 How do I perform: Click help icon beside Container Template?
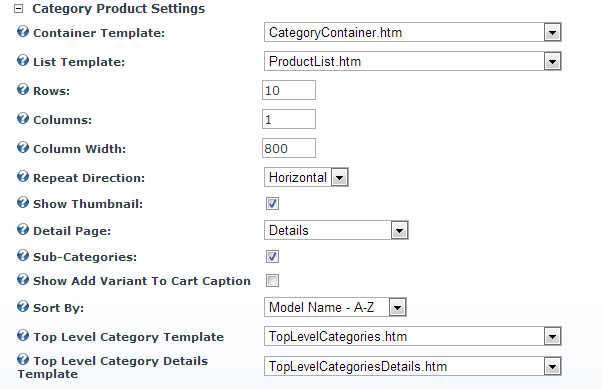coord(23,31)
